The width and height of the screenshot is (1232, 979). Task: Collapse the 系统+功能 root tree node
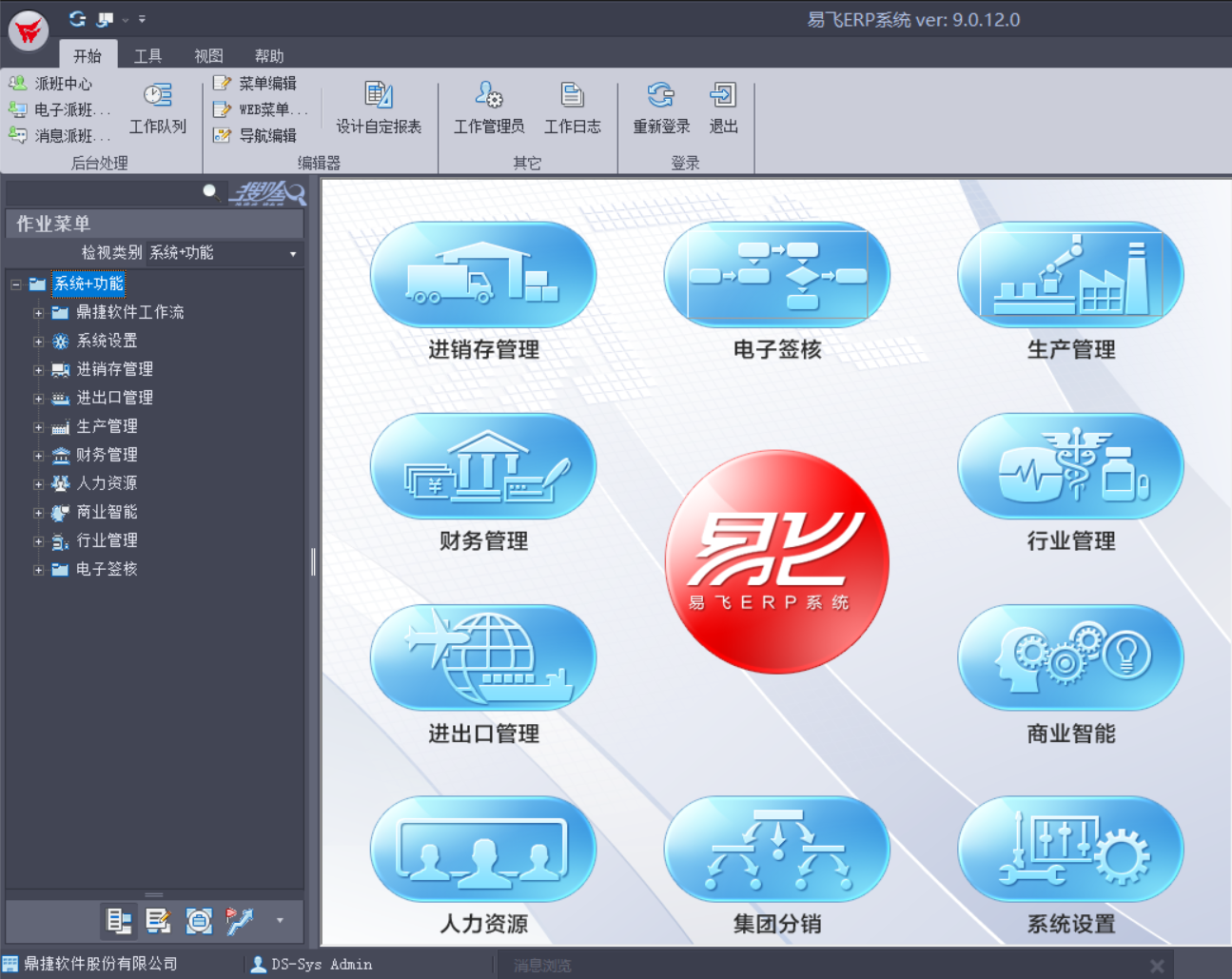(16, 284)
